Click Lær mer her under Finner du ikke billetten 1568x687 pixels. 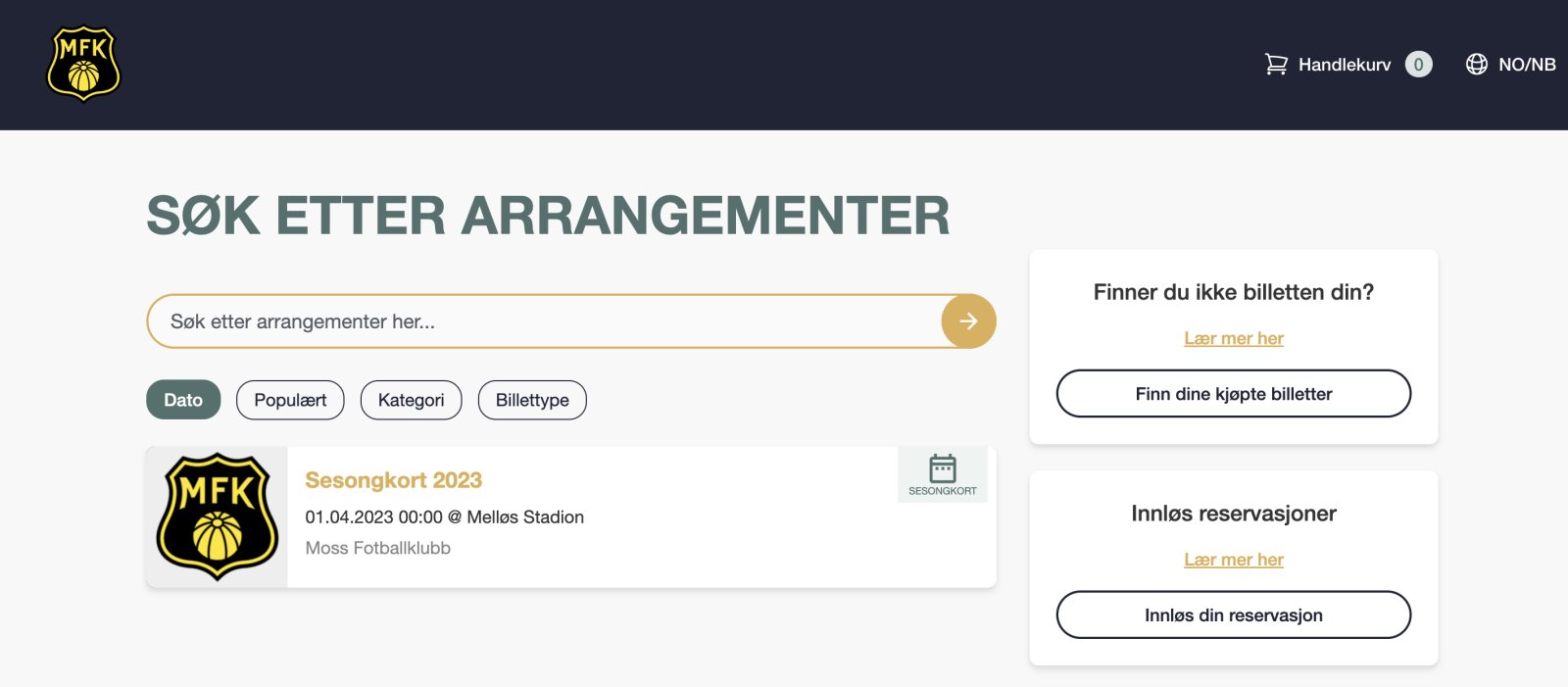click(1233, 338)
